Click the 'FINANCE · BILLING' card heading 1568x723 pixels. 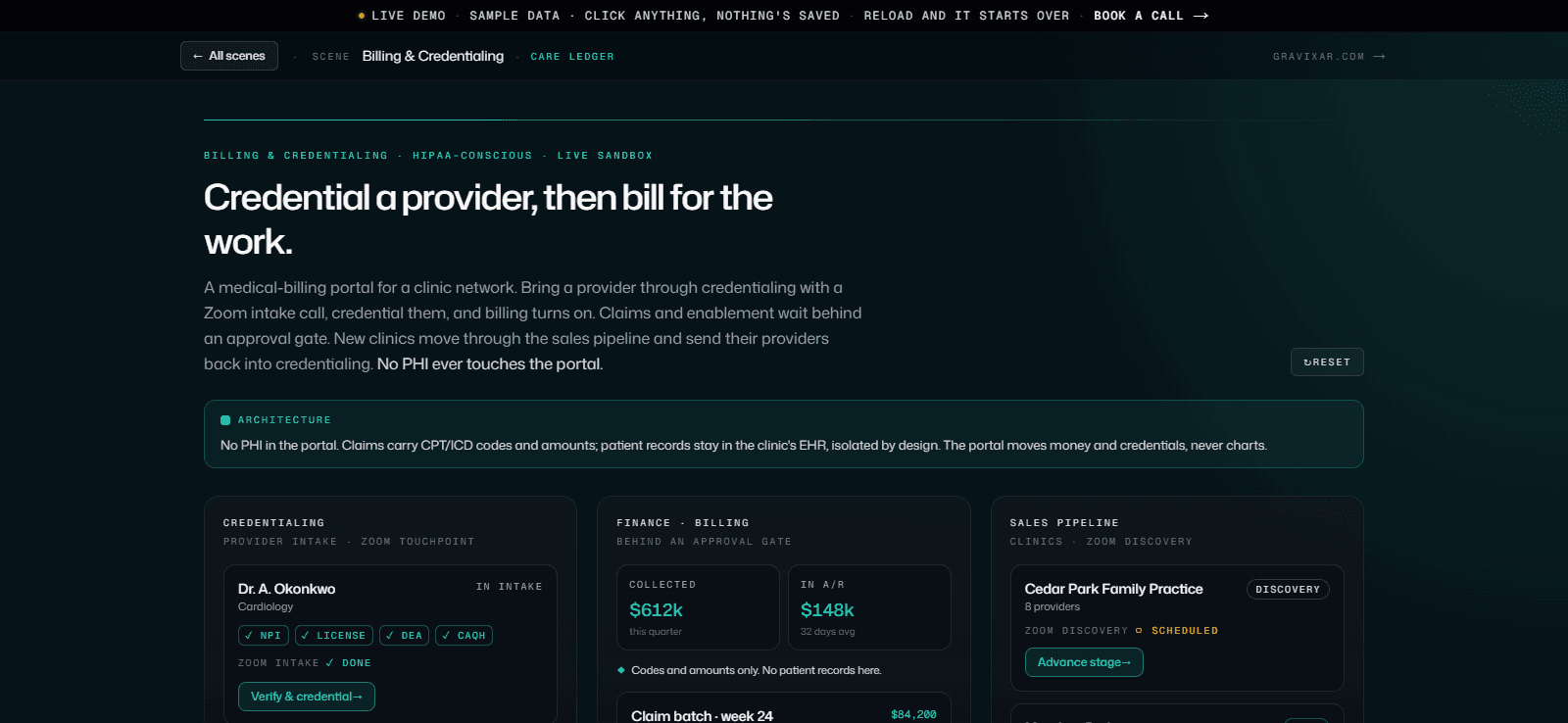pos(683,523)
